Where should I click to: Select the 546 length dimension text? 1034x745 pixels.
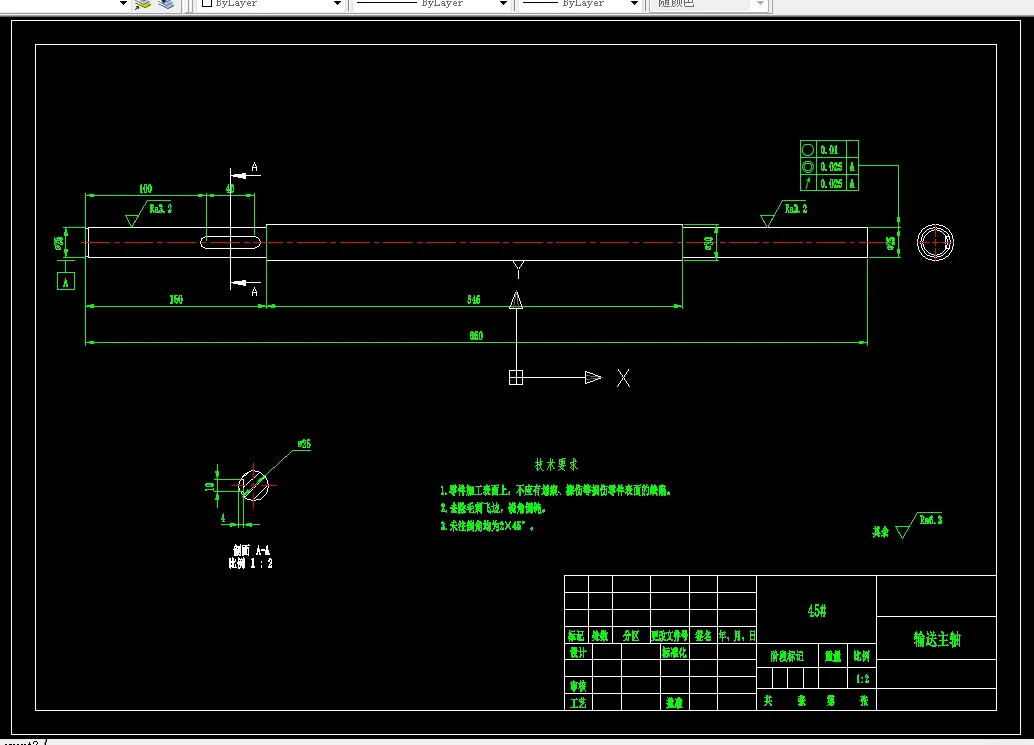coord(473,299)
